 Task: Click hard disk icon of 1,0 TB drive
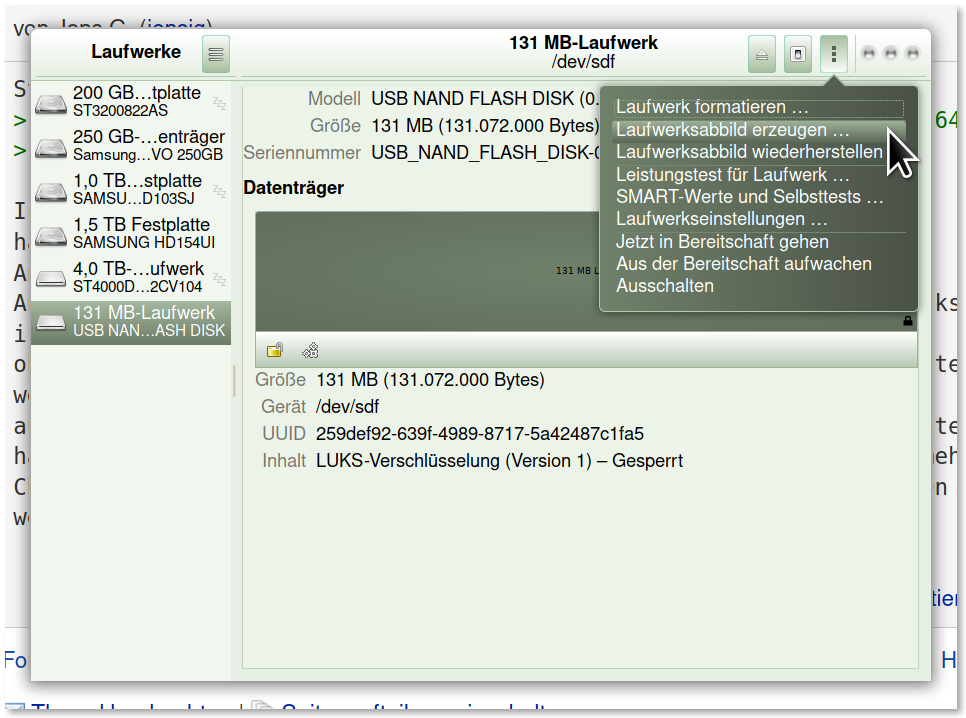(x=51, y=191)
